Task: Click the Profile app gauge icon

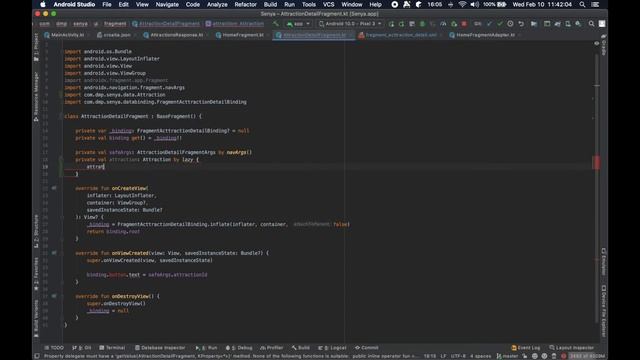Action: point(443,24)
